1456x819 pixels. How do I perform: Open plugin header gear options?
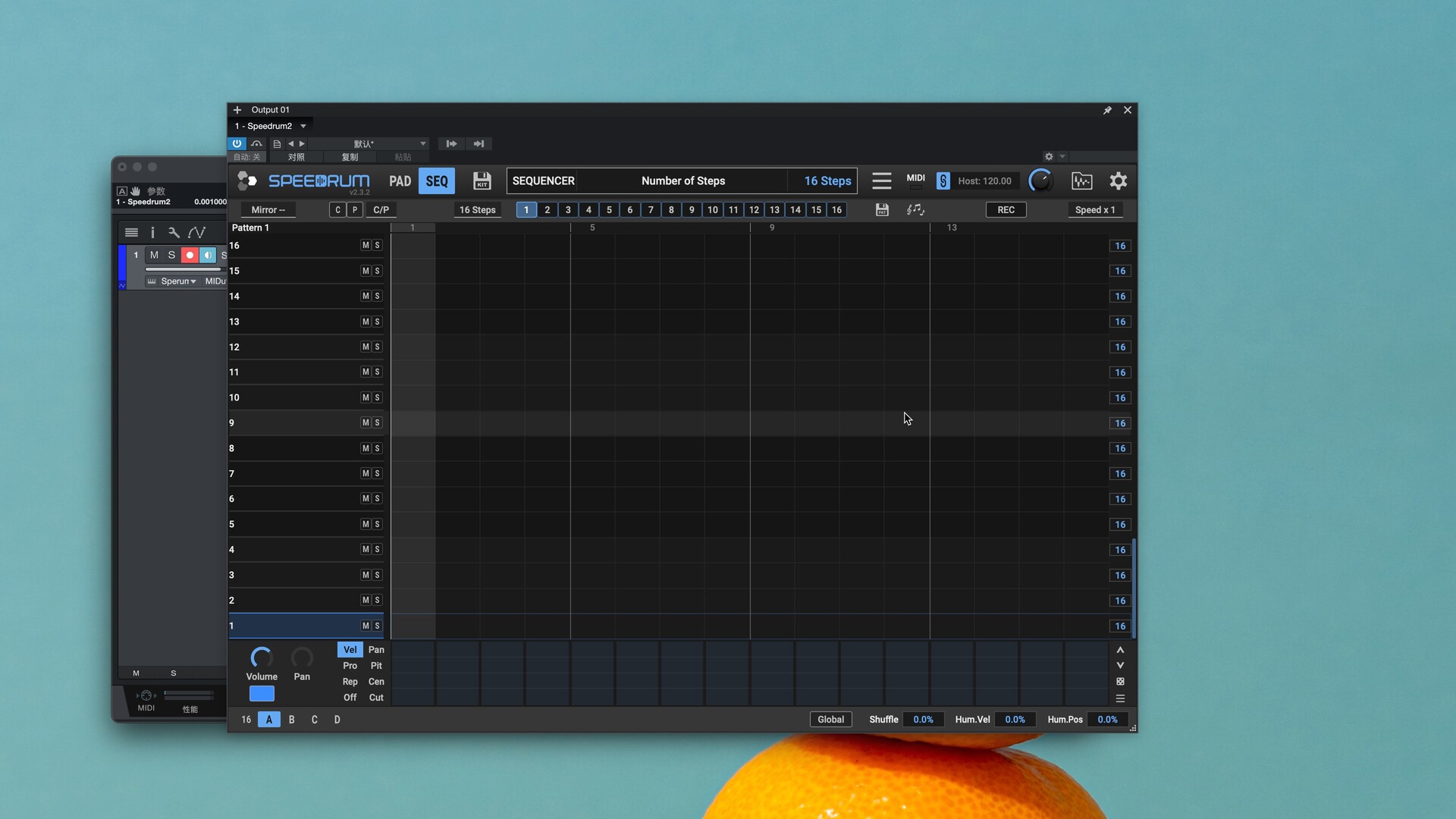1049,156
